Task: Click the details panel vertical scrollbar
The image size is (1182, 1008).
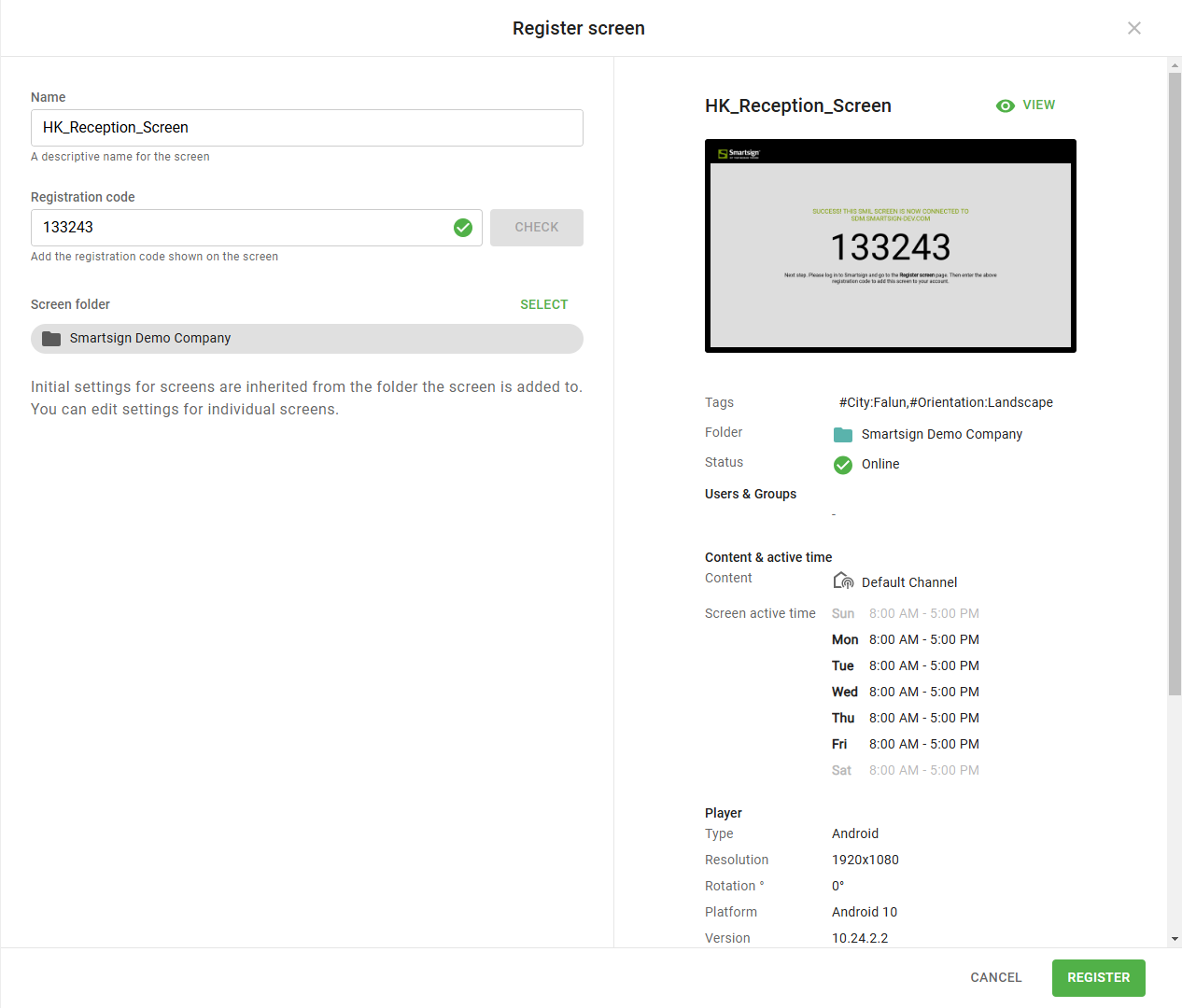Action: coord(1175,383)
